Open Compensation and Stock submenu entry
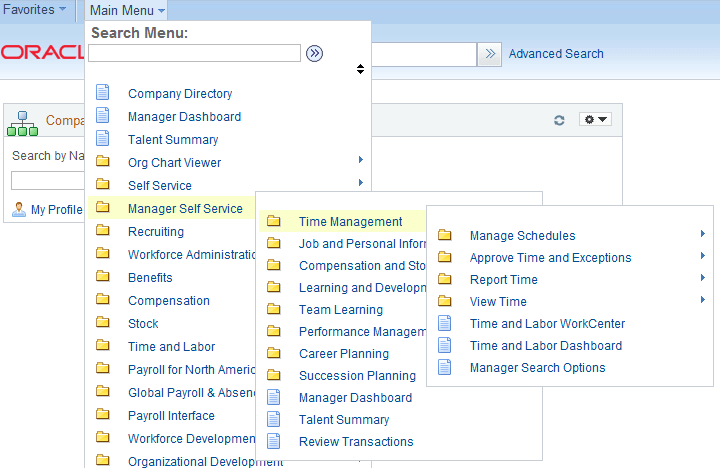The width and height of the screenshot is (720, 468). coord(362,265)
